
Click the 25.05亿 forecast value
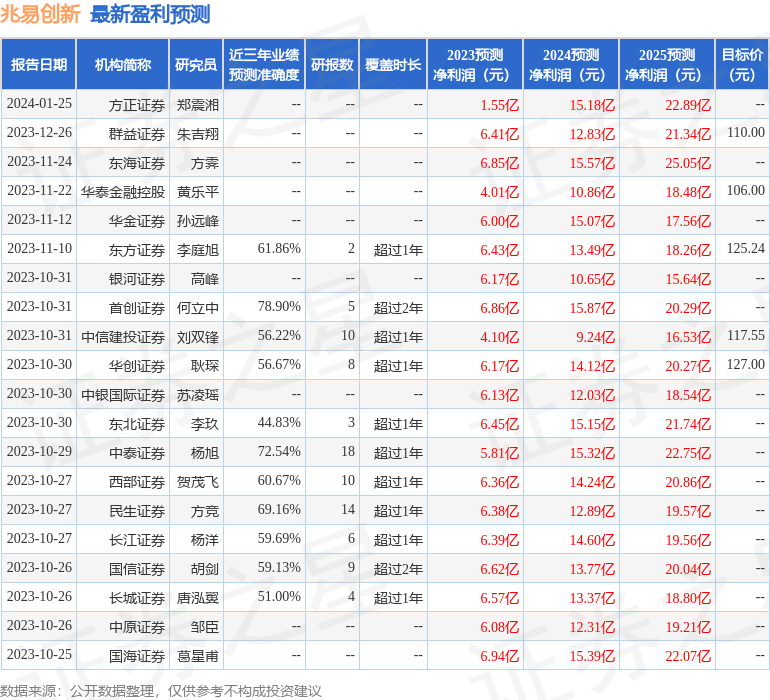click(x=688, y=163)
